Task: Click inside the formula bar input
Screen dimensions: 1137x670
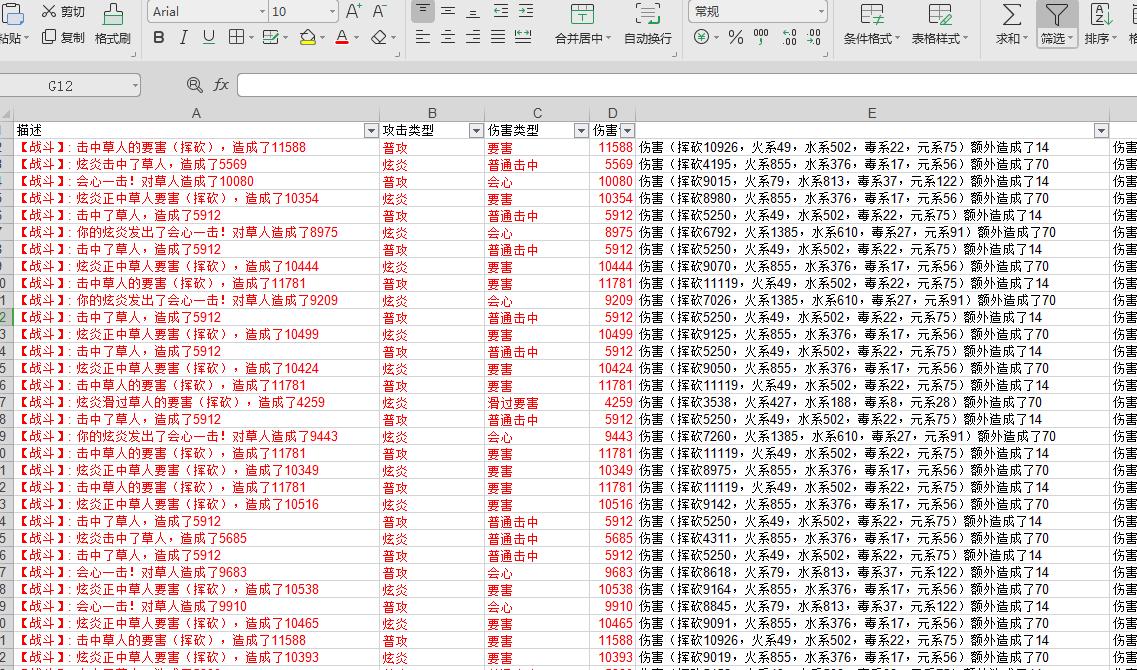Action: [686, 85]
